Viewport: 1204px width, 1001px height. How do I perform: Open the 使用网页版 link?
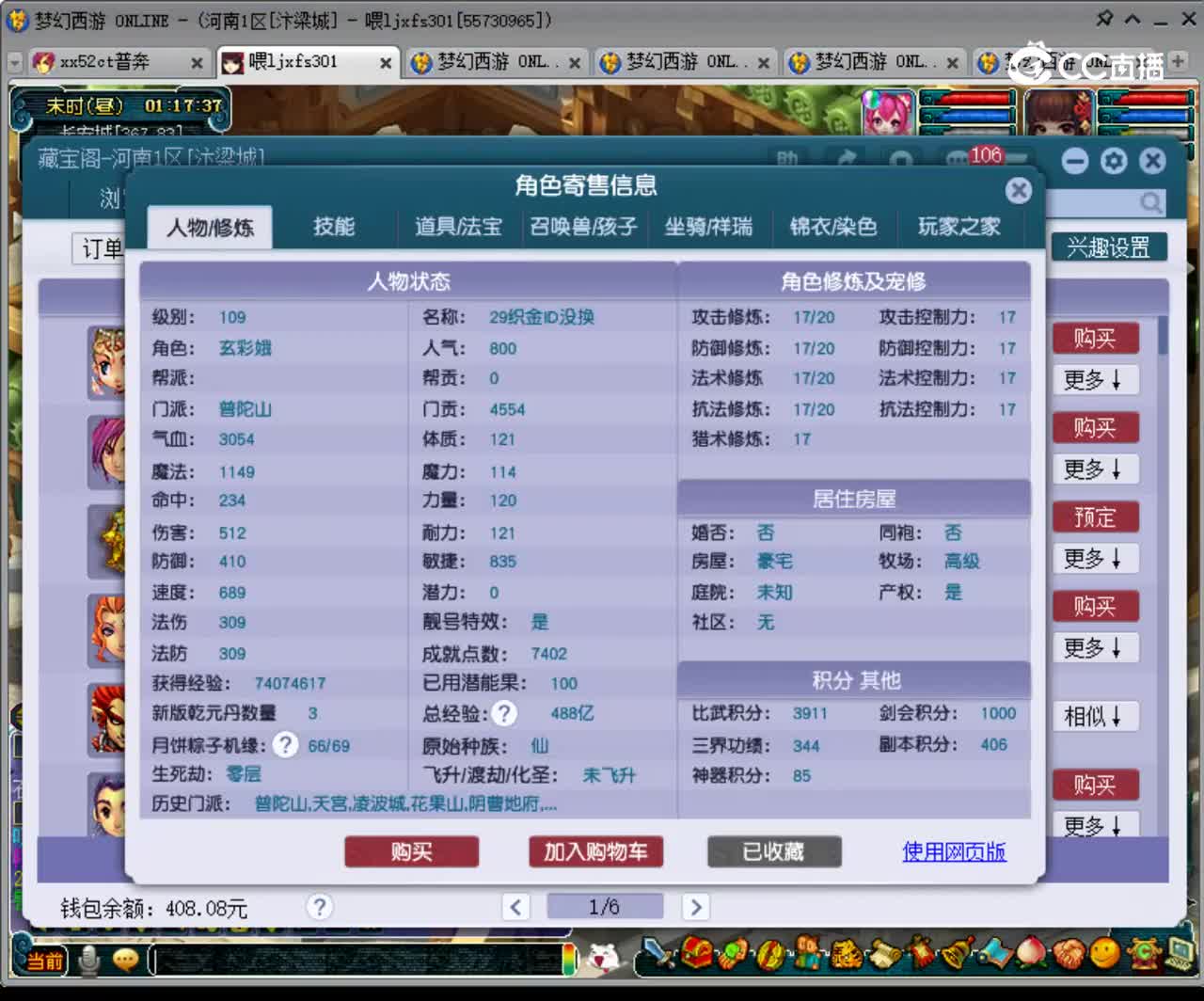click(954, 851)
